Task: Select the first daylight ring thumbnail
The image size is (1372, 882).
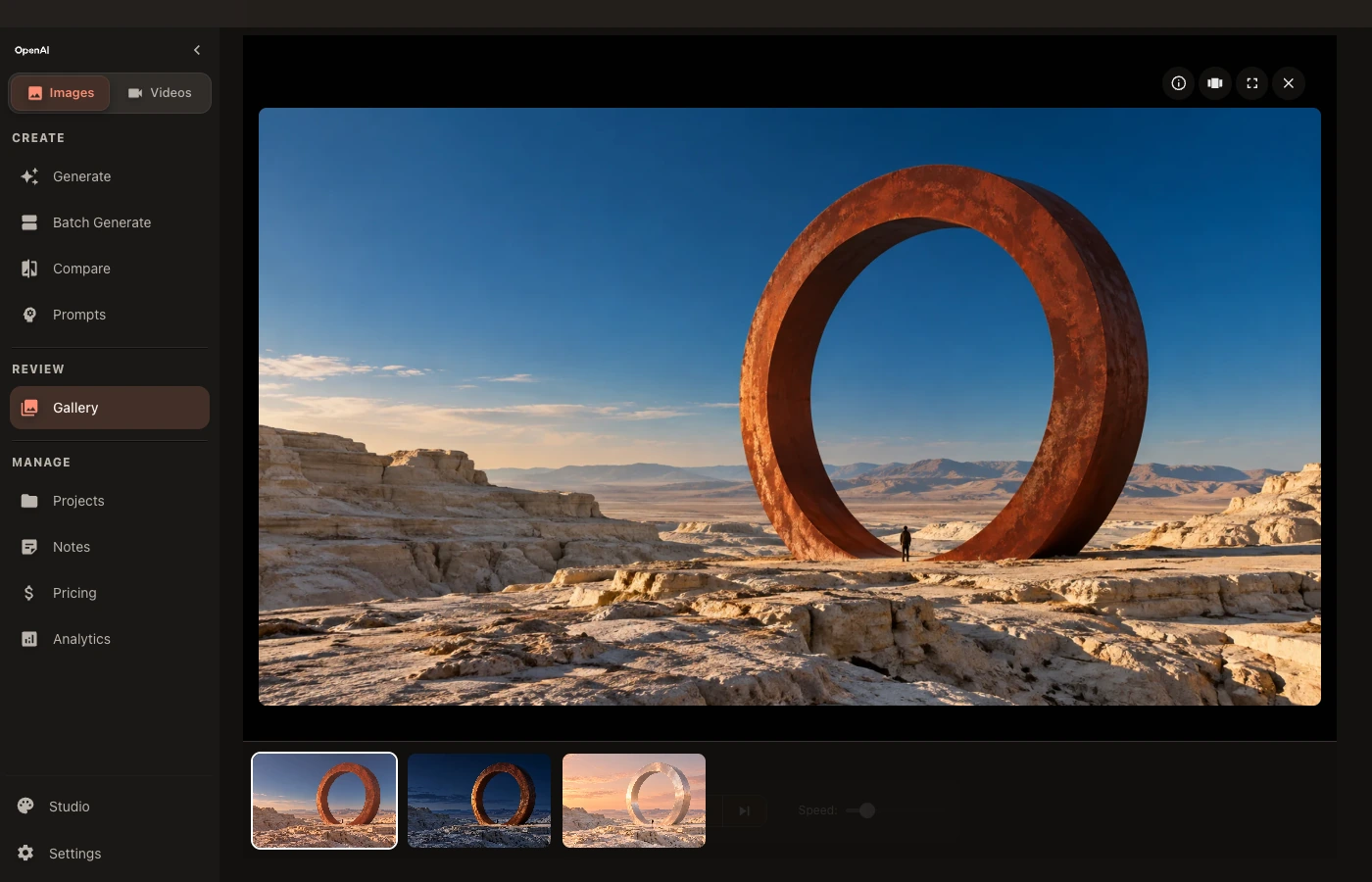Action: [324, 801]
